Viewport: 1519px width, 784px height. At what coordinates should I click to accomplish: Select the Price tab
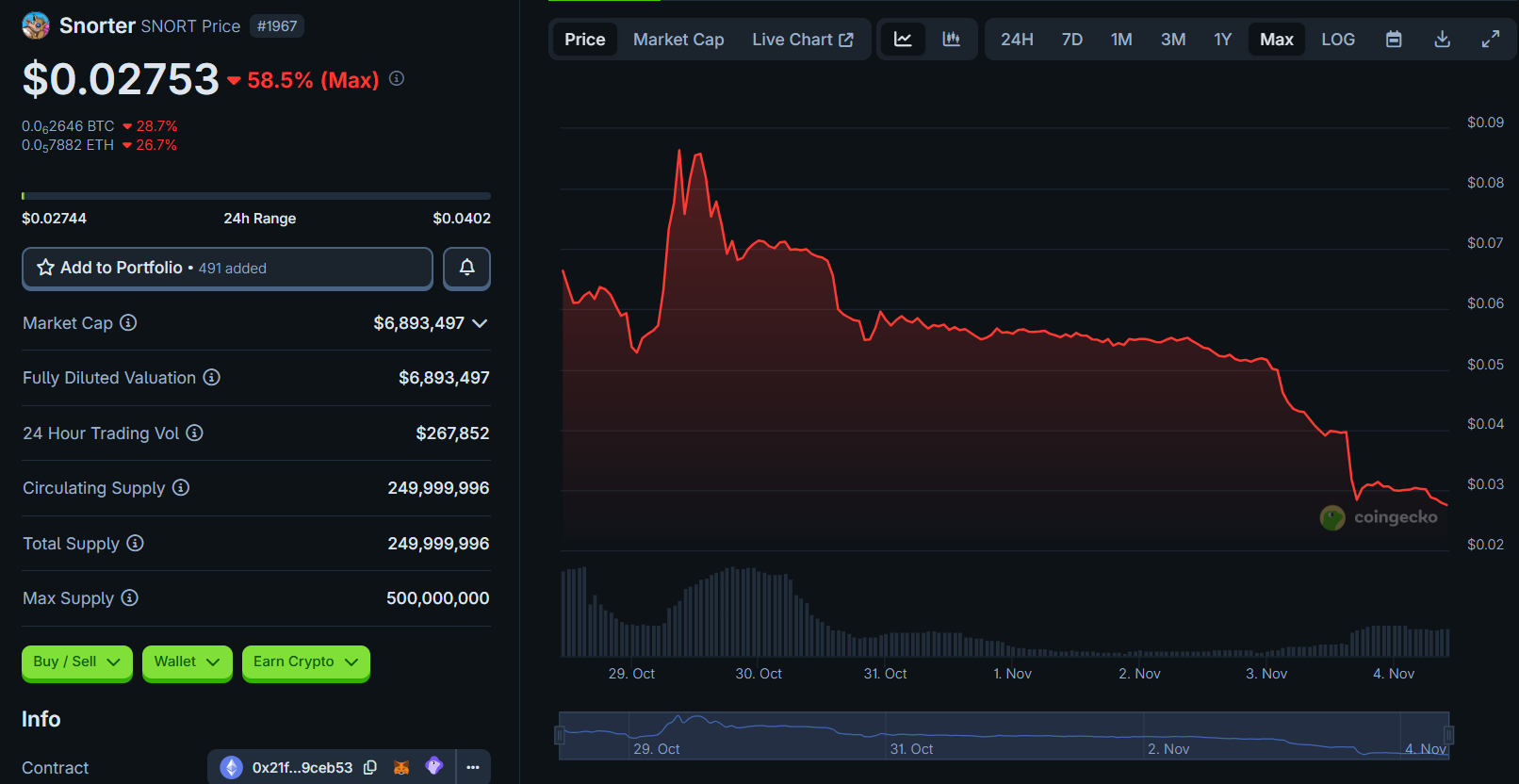coord(584,40)
